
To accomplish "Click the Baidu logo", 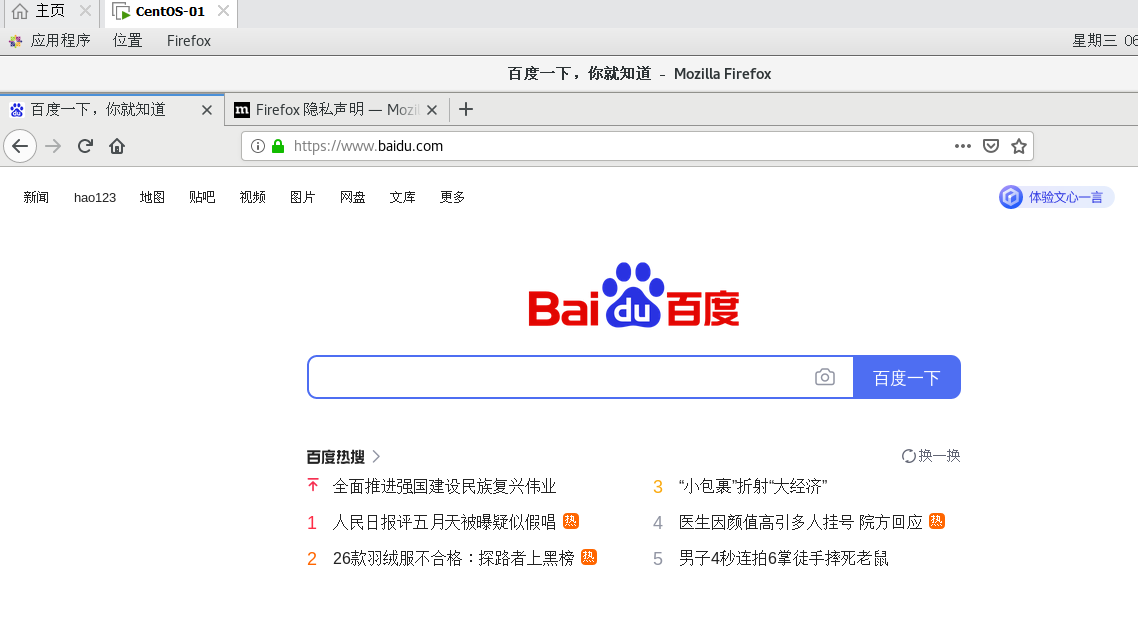I will [634, 295].
